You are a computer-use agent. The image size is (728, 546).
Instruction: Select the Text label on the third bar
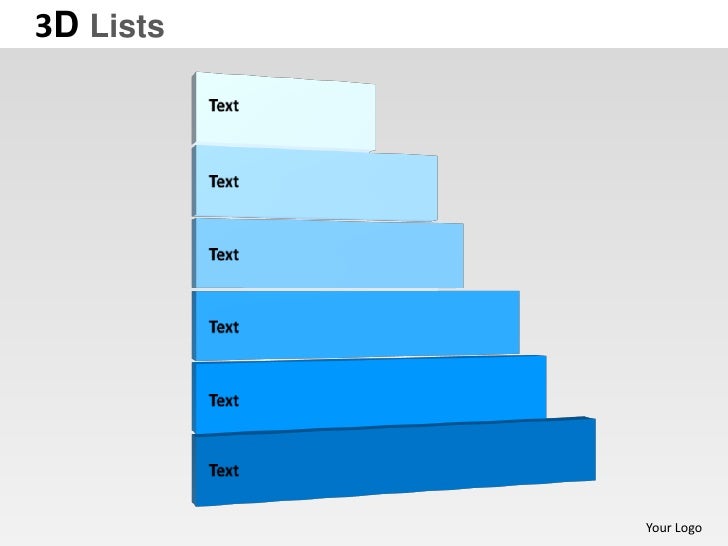click(224, 254)
